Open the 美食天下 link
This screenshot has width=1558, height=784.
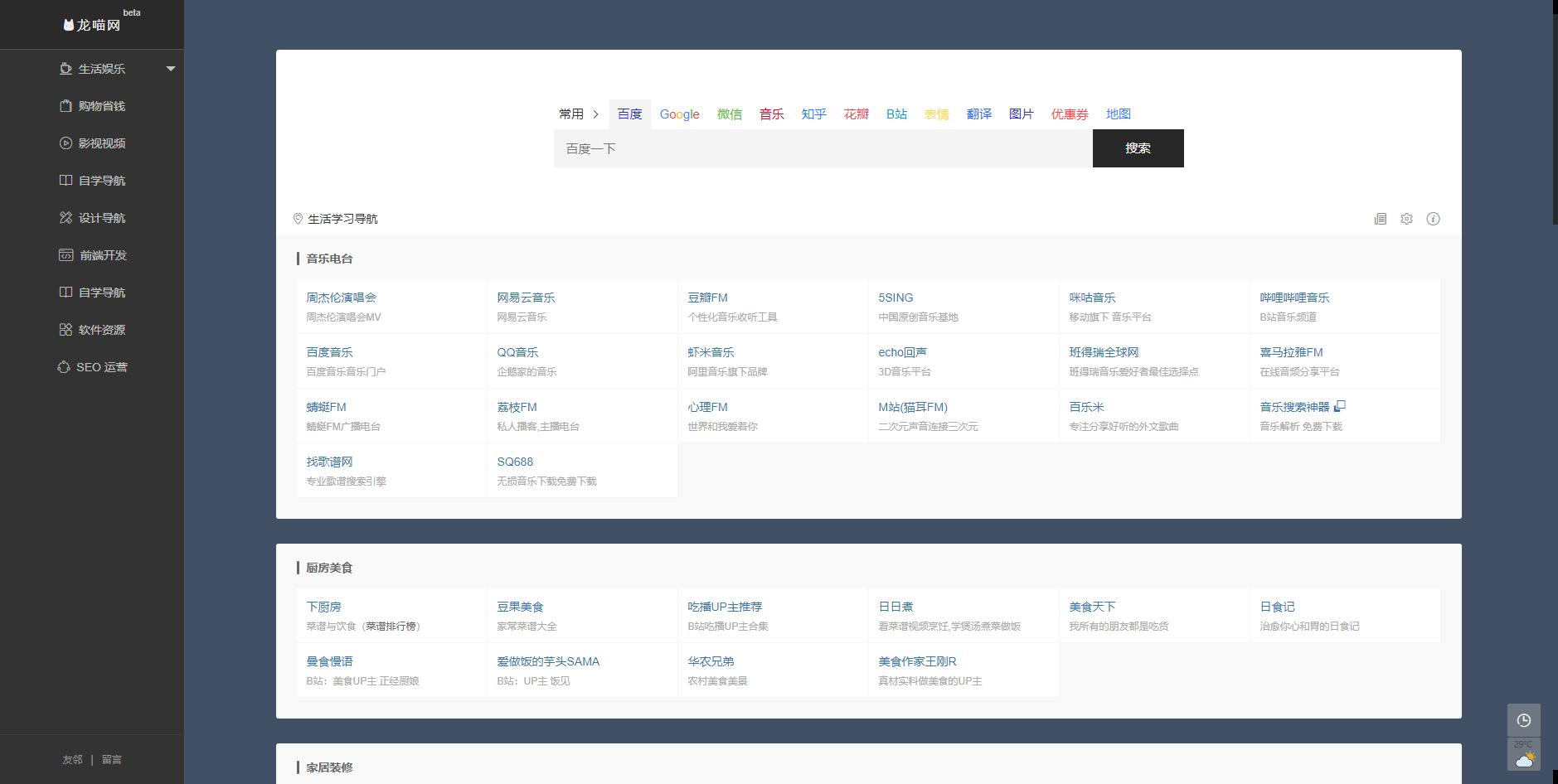click(x=1092, y=607)
